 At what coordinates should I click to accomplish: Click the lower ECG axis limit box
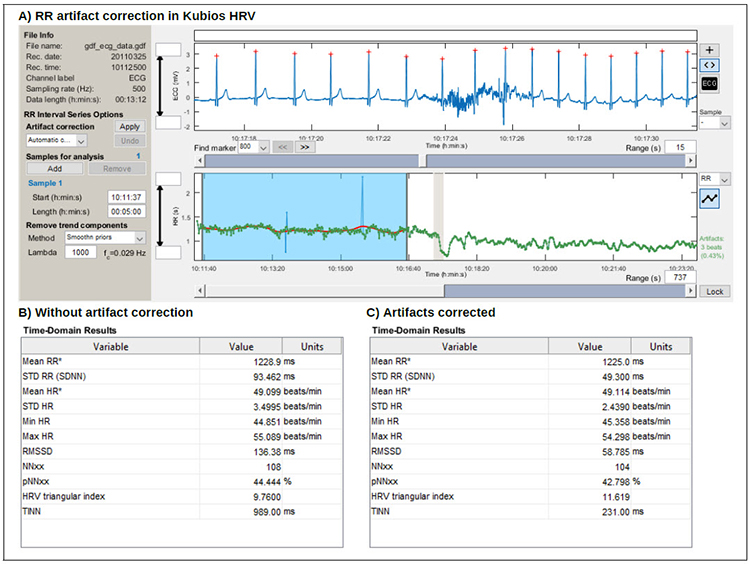coord(168,122)
